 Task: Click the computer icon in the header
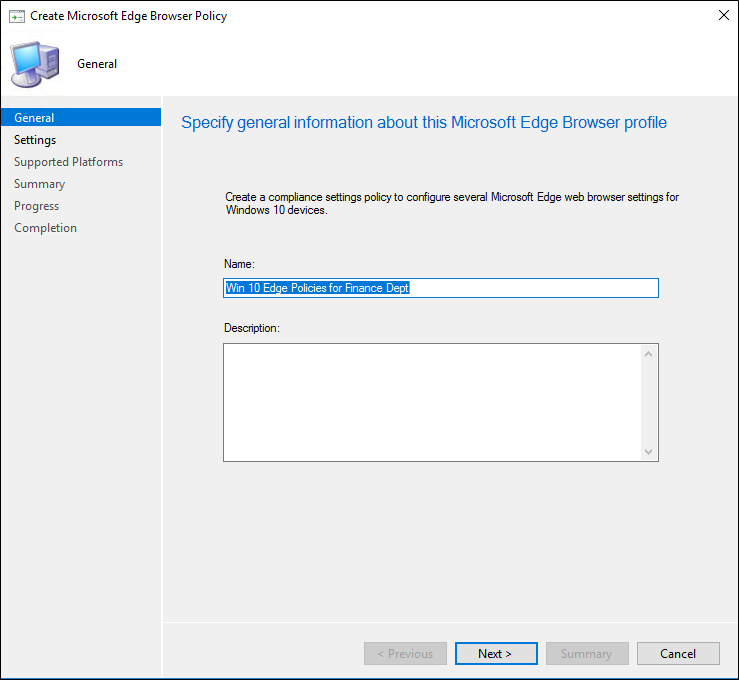[x=33, y=64]
